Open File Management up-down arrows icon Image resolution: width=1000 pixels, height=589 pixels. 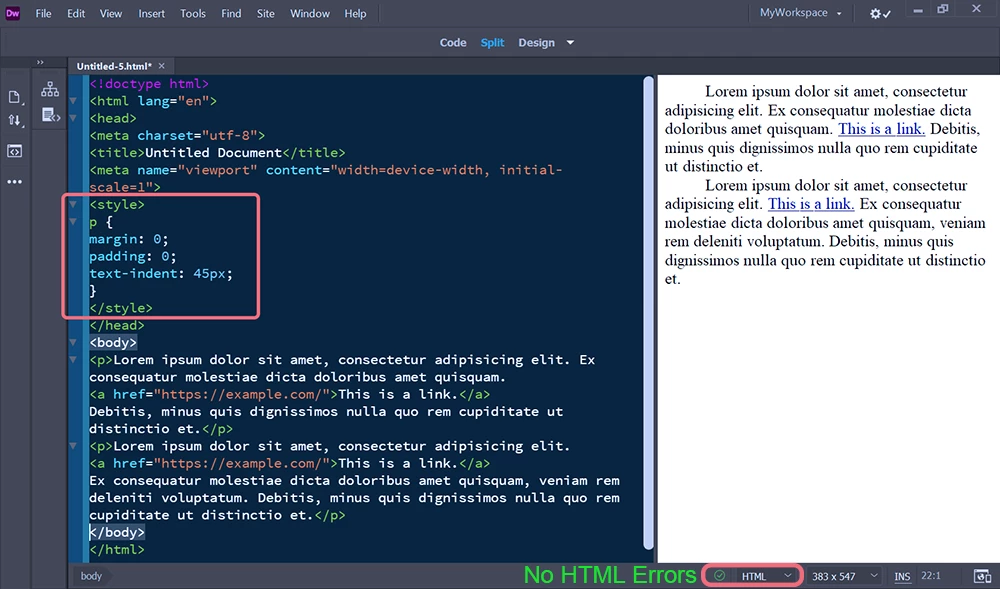pos(14,120)
